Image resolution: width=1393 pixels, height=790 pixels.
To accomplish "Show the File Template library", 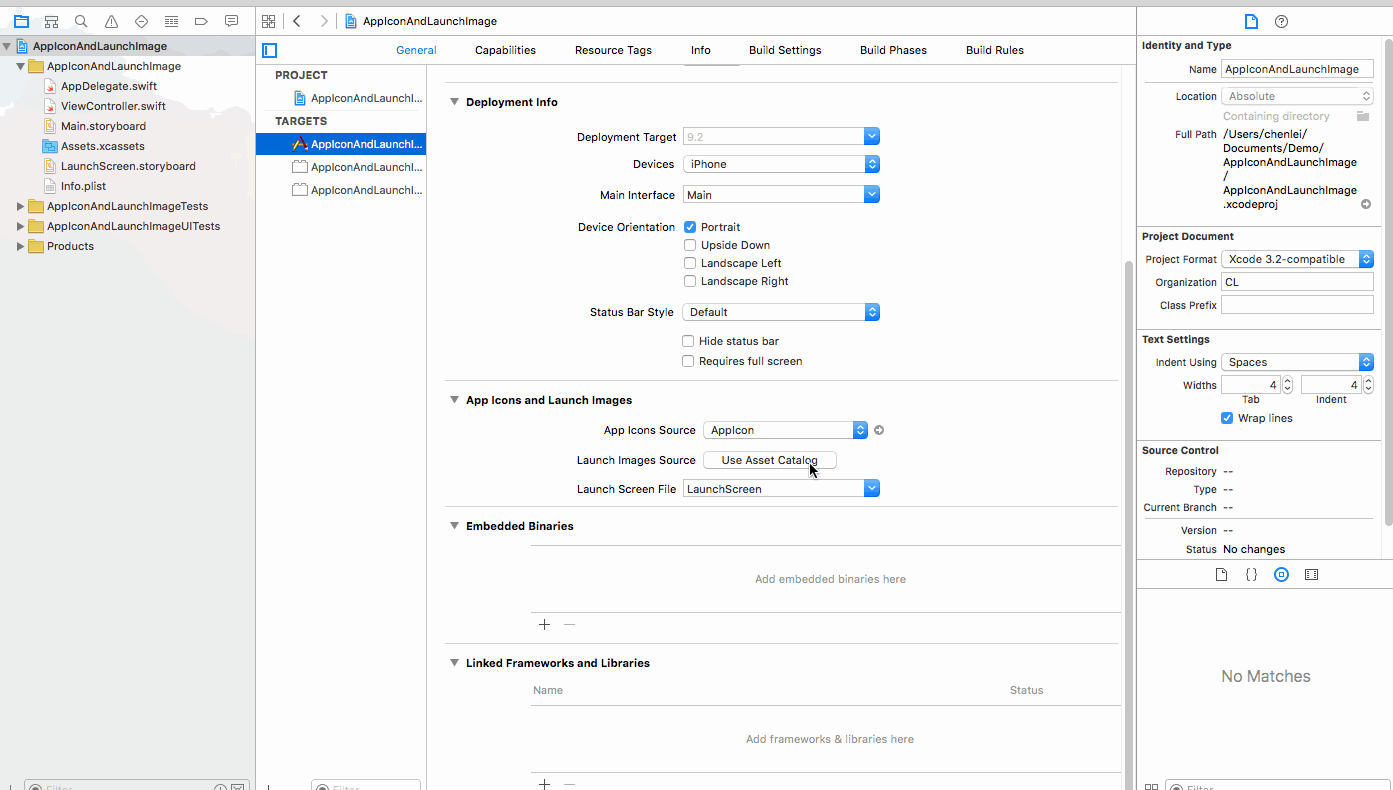I will 1221,575.
